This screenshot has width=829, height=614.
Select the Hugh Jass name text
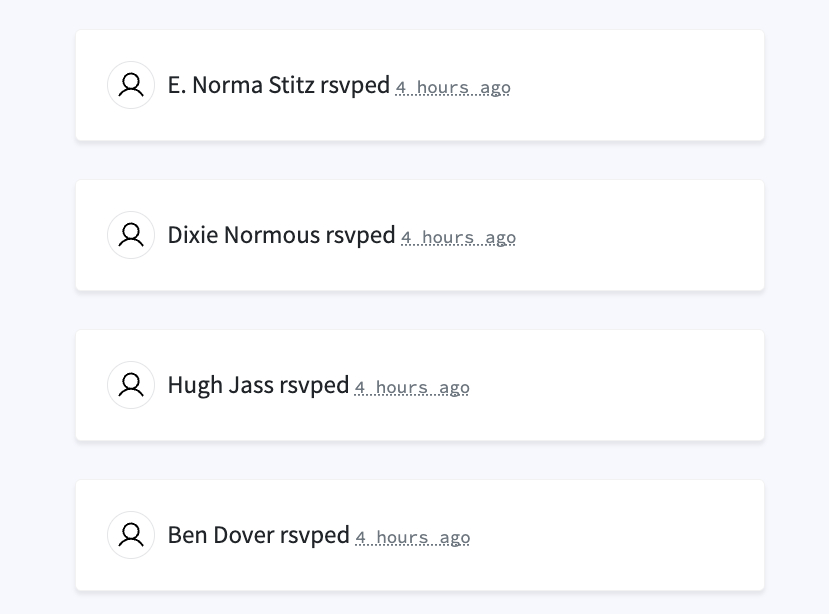click(x=220, y=385)
